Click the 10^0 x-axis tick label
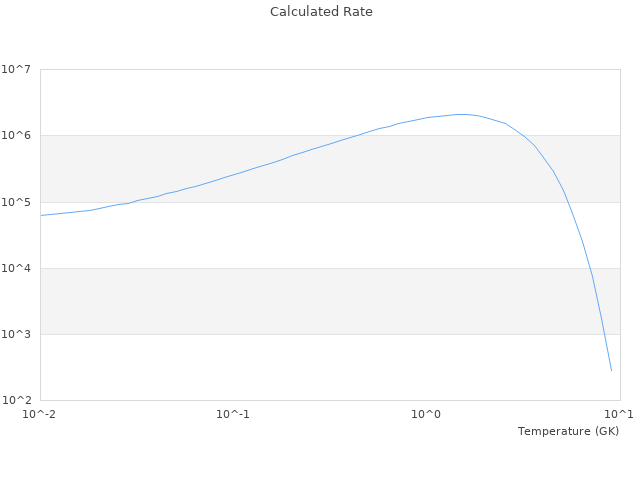640x480 pixels. point(426,415)
